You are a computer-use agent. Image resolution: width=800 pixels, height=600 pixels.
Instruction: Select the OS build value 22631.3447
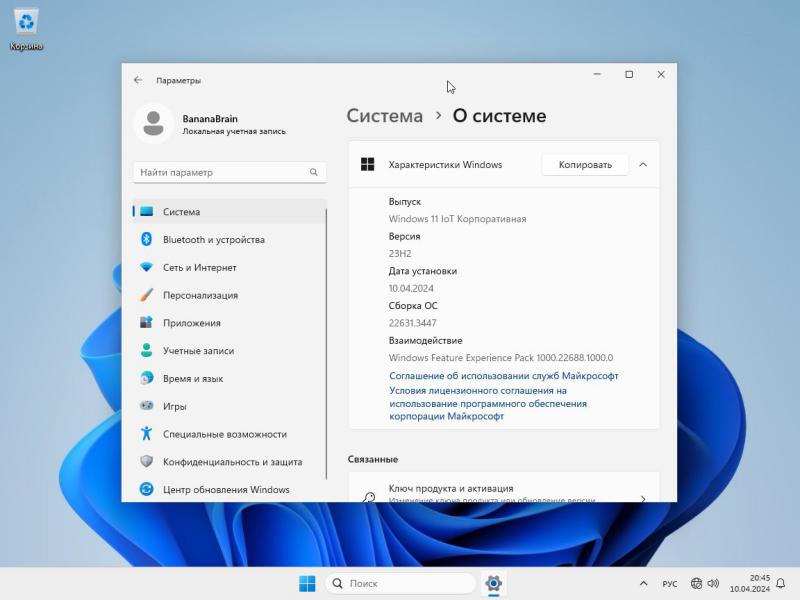coord(412,323)
